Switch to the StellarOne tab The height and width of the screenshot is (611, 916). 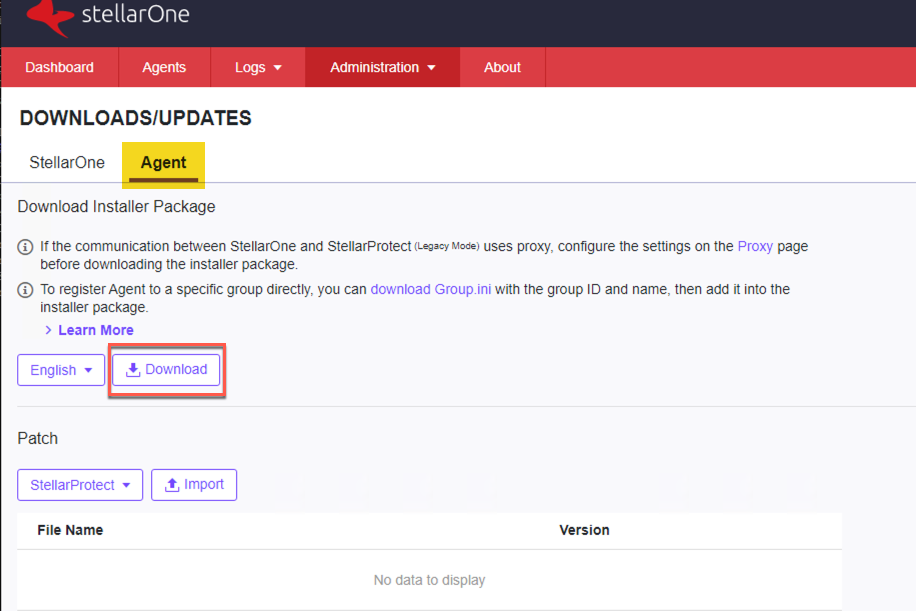[67, 163]
